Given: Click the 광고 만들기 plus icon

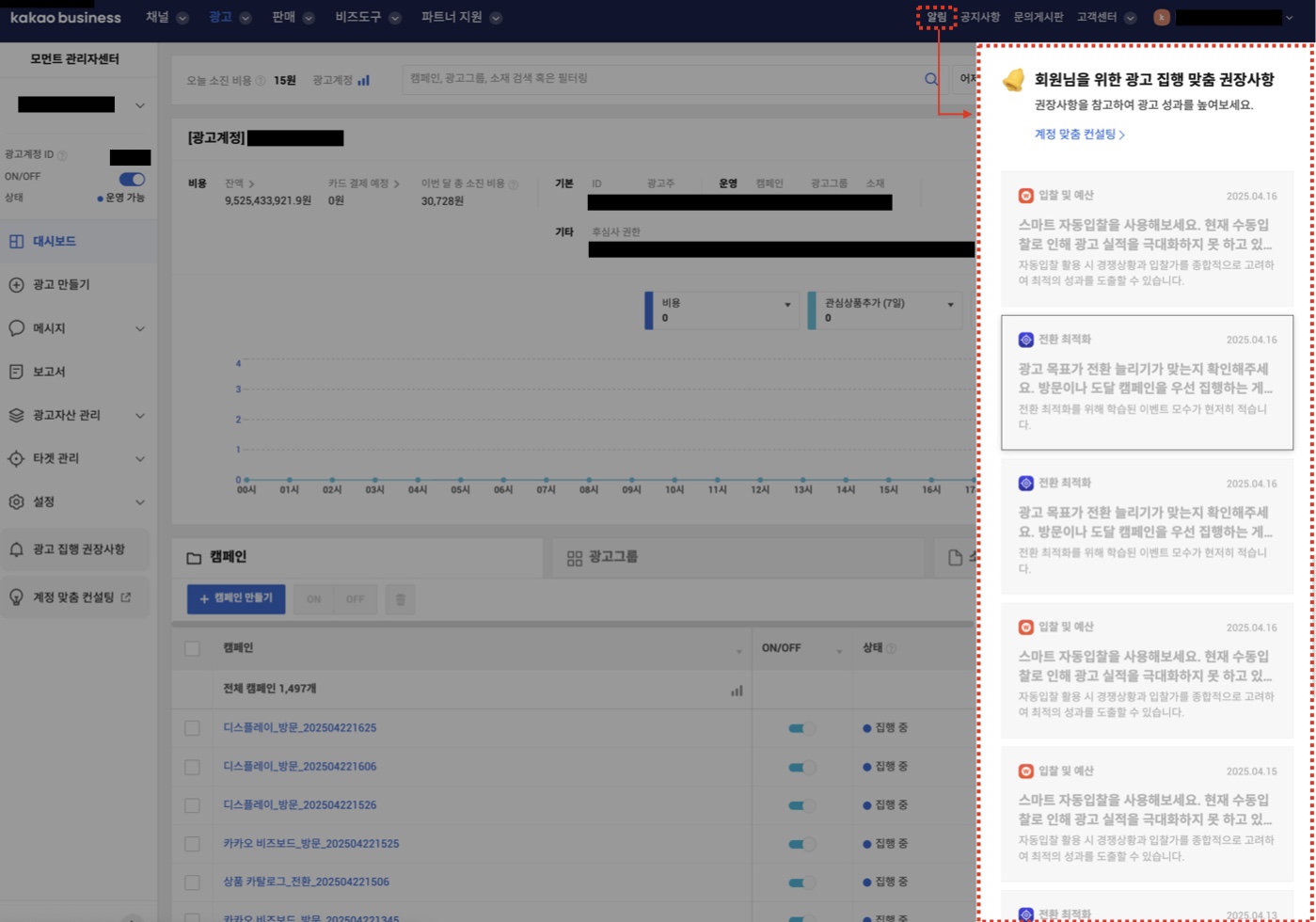Looking at the screenshot, I should 16,285.
